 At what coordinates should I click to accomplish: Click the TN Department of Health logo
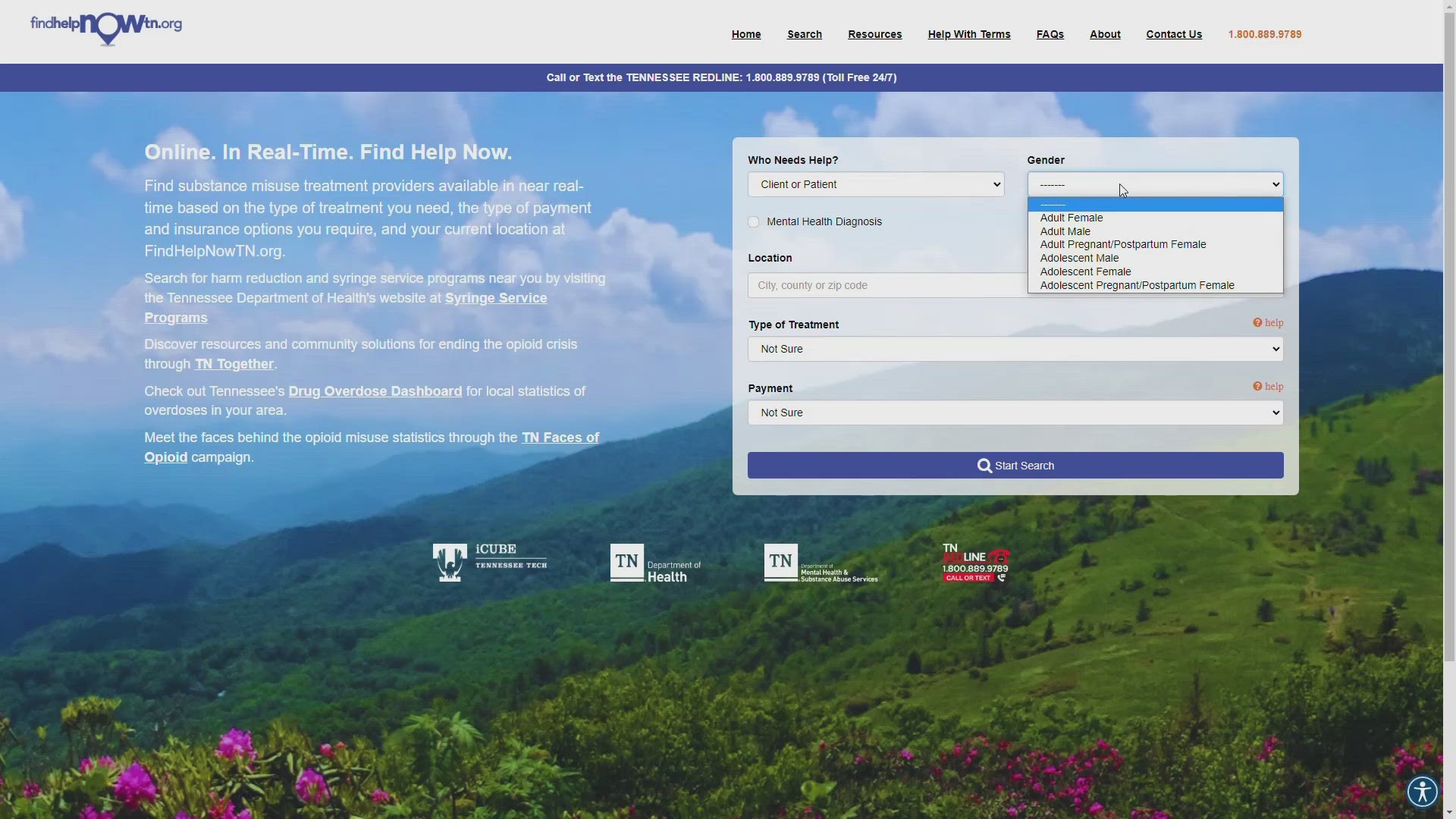pyautogui.click(x=656, y=563)
